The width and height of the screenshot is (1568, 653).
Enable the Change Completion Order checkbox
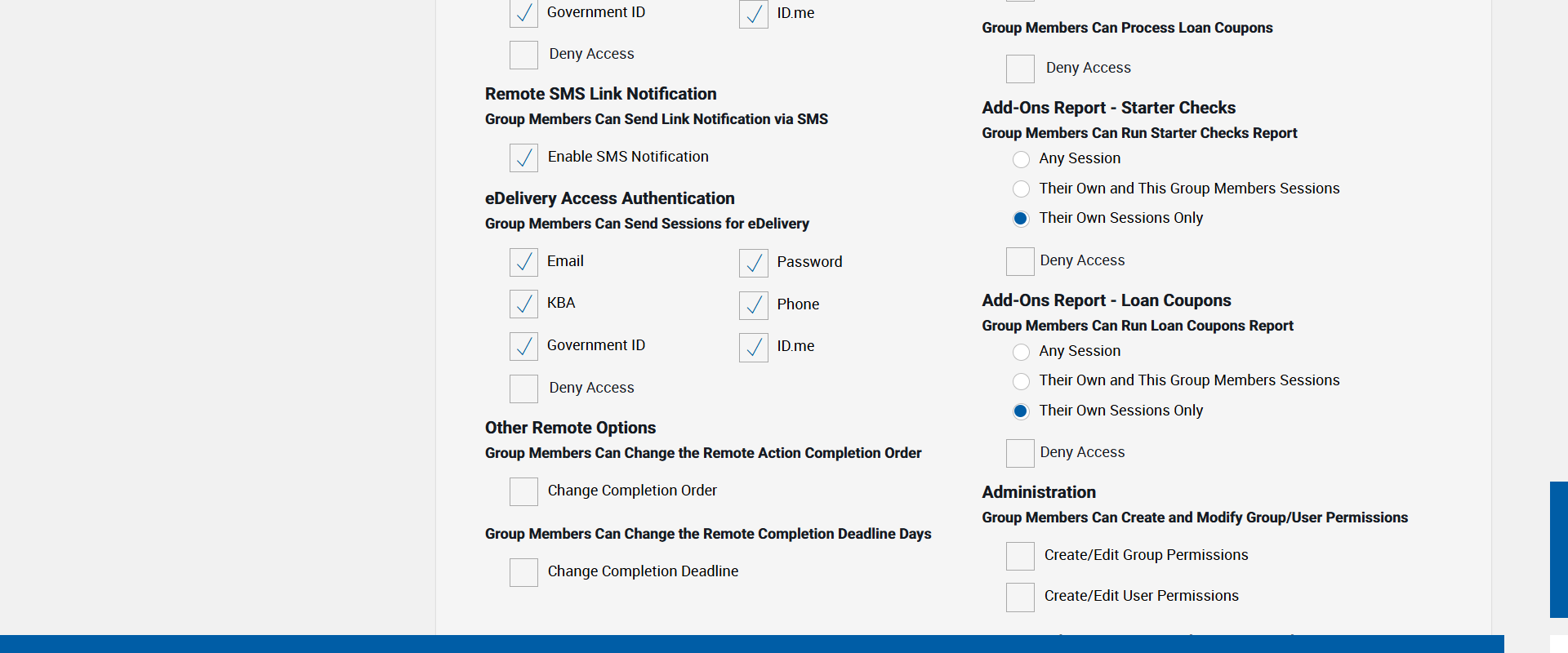coord(523,491)
